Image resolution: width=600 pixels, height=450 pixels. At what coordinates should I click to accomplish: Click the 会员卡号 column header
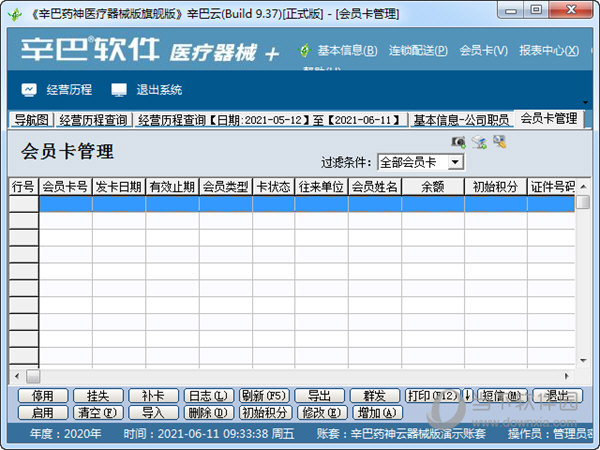coord(65,187)
